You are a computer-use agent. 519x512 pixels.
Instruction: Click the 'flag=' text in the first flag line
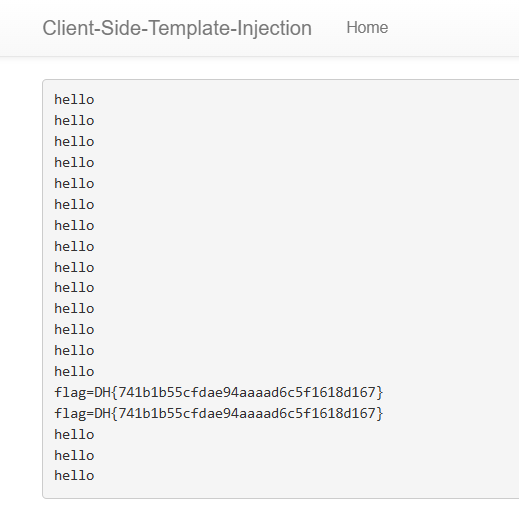[x=74, y=392]
